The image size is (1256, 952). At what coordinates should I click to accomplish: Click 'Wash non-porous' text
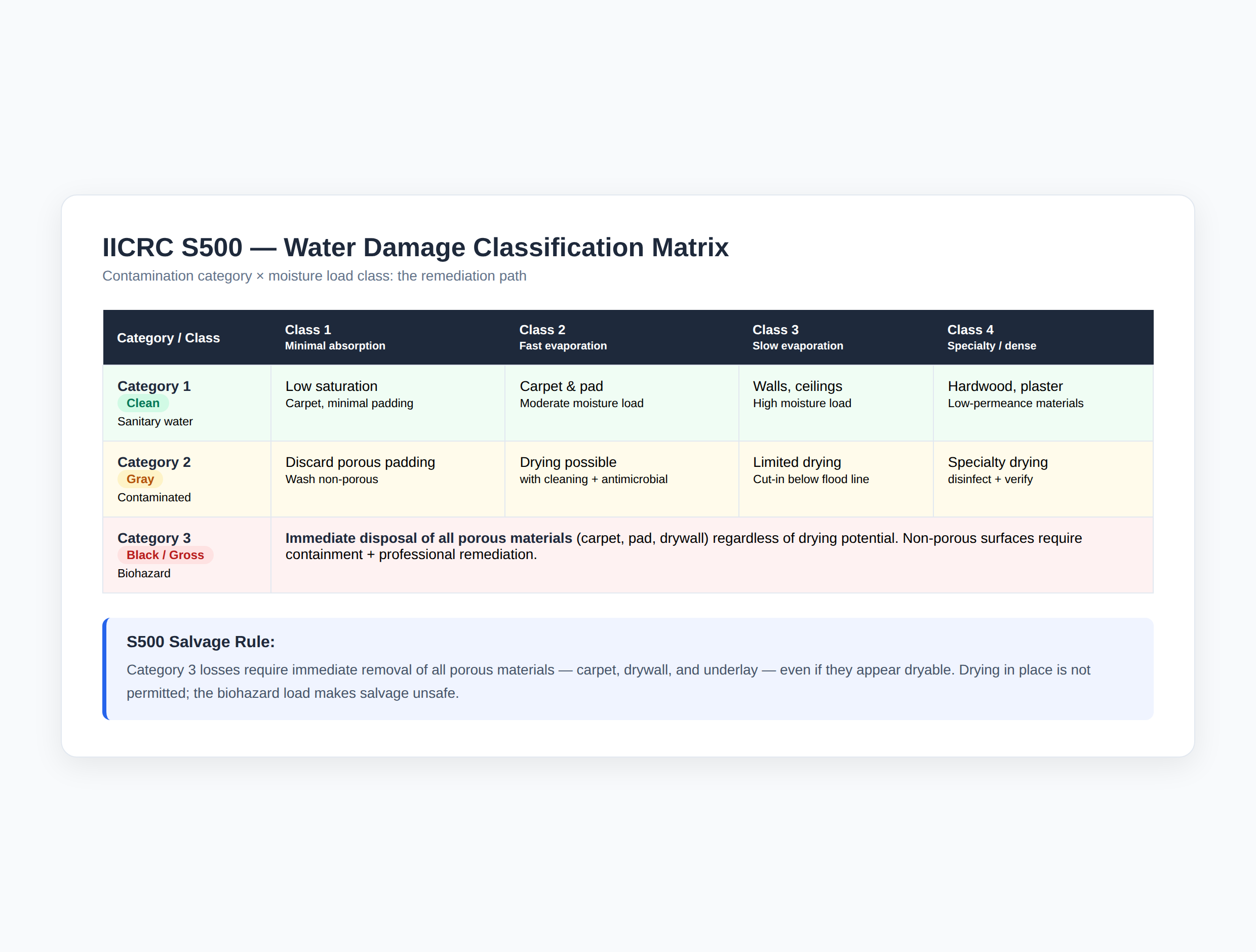coord(332,479)
